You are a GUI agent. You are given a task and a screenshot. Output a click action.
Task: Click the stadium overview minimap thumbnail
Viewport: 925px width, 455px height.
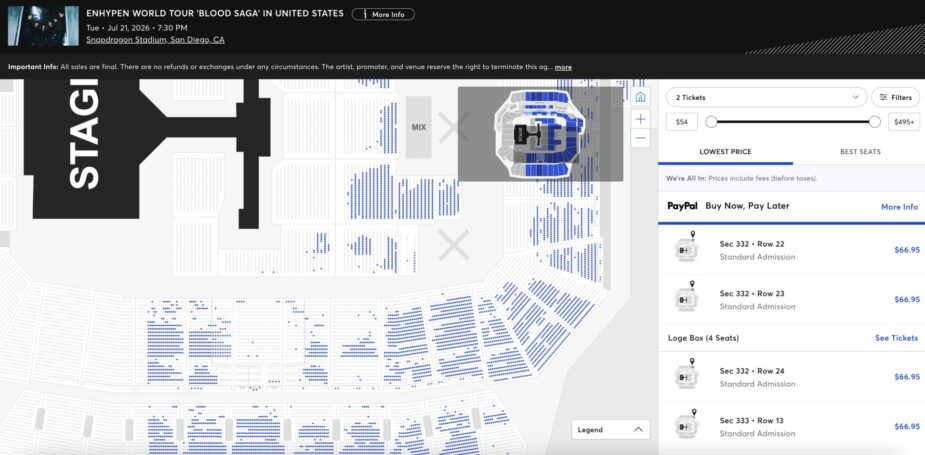click(540, 133)
